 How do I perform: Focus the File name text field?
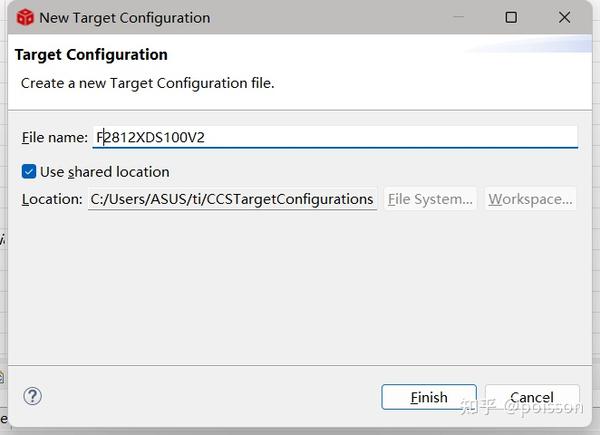coord(335,137)
